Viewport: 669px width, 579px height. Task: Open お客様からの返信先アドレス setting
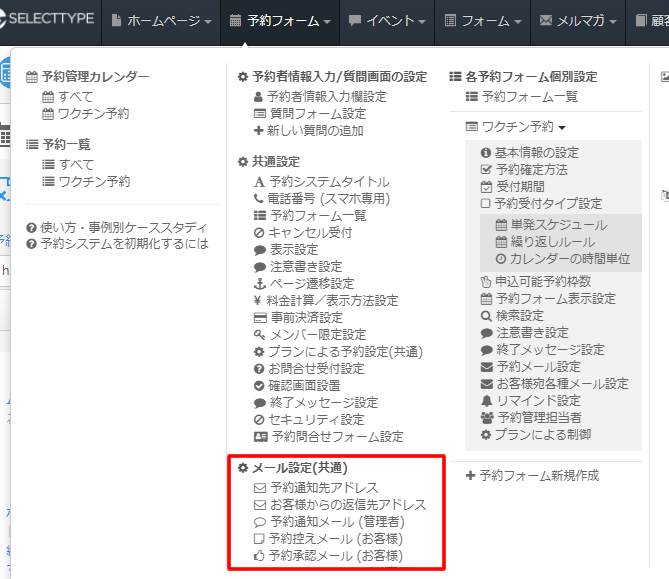point(347,505)
